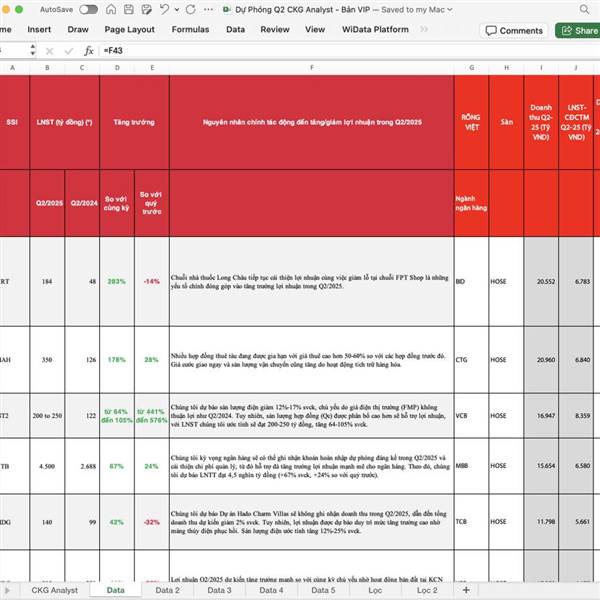Click the Save floppy disk icon

[x=129, y=10]
